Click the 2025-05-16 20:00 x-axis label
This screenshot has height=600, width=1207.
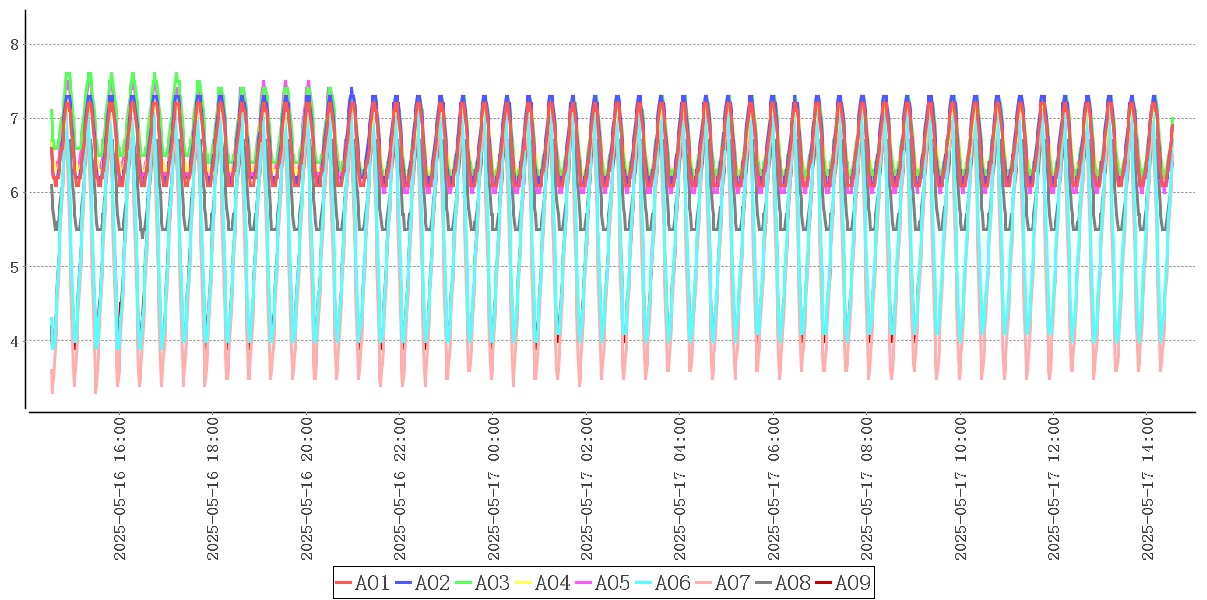(307, 489)
